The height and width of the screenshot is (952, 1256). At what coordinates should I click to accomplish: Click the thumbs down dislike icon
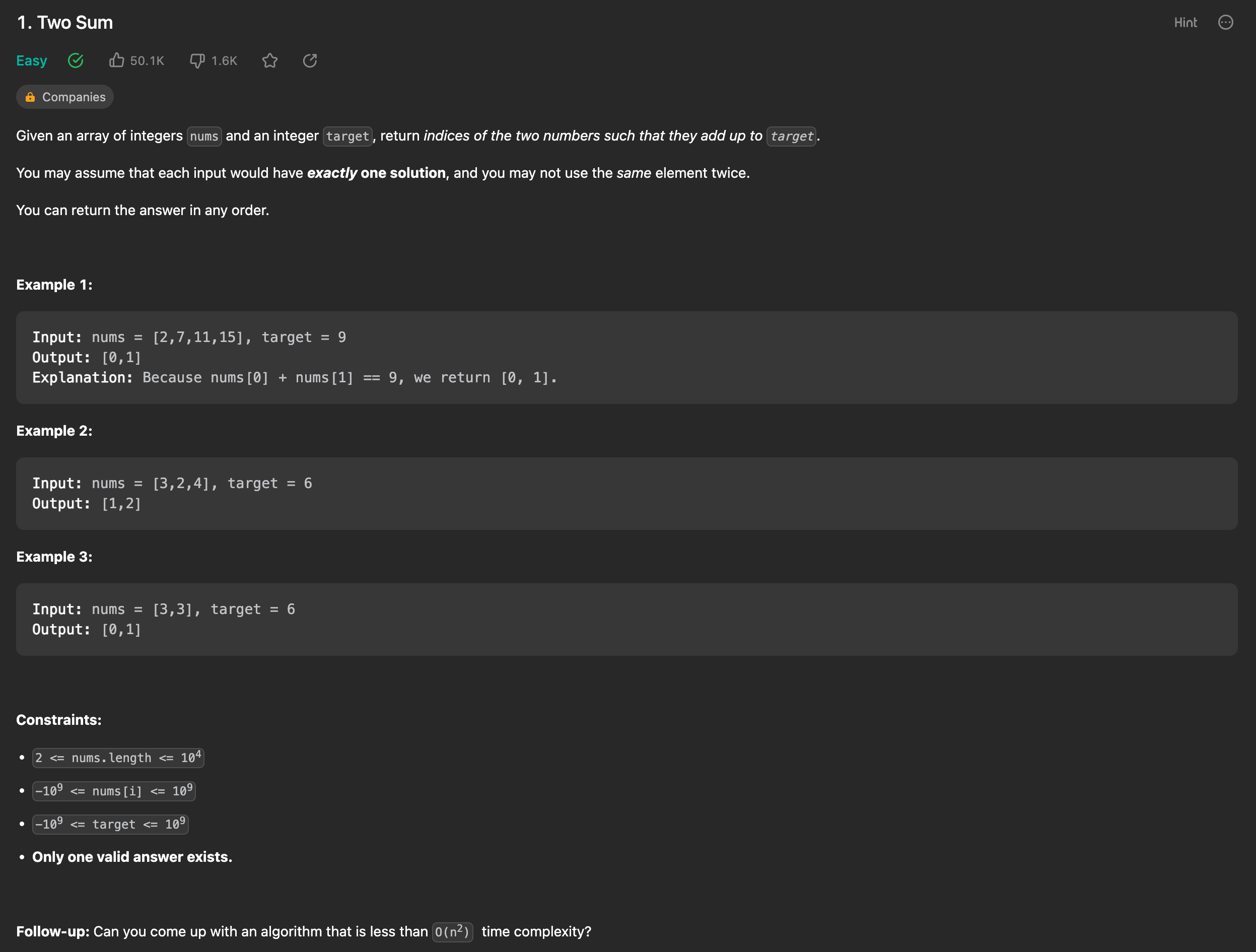pos(197,60)
